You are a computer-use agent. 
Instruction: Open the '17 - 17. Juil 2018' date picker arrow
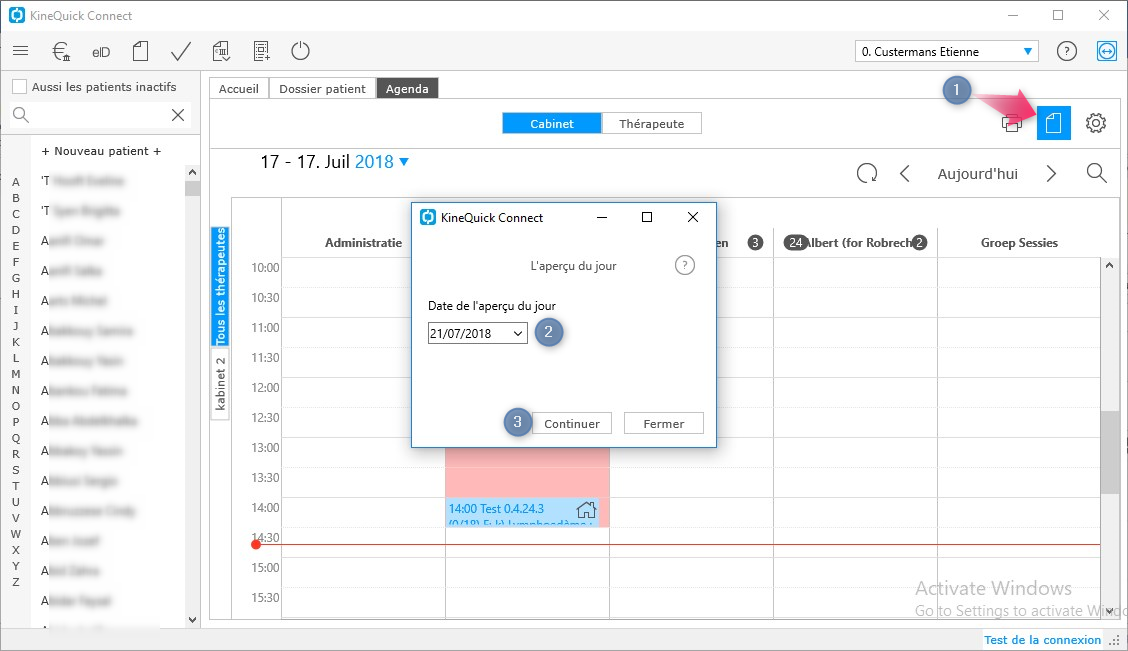404,162
